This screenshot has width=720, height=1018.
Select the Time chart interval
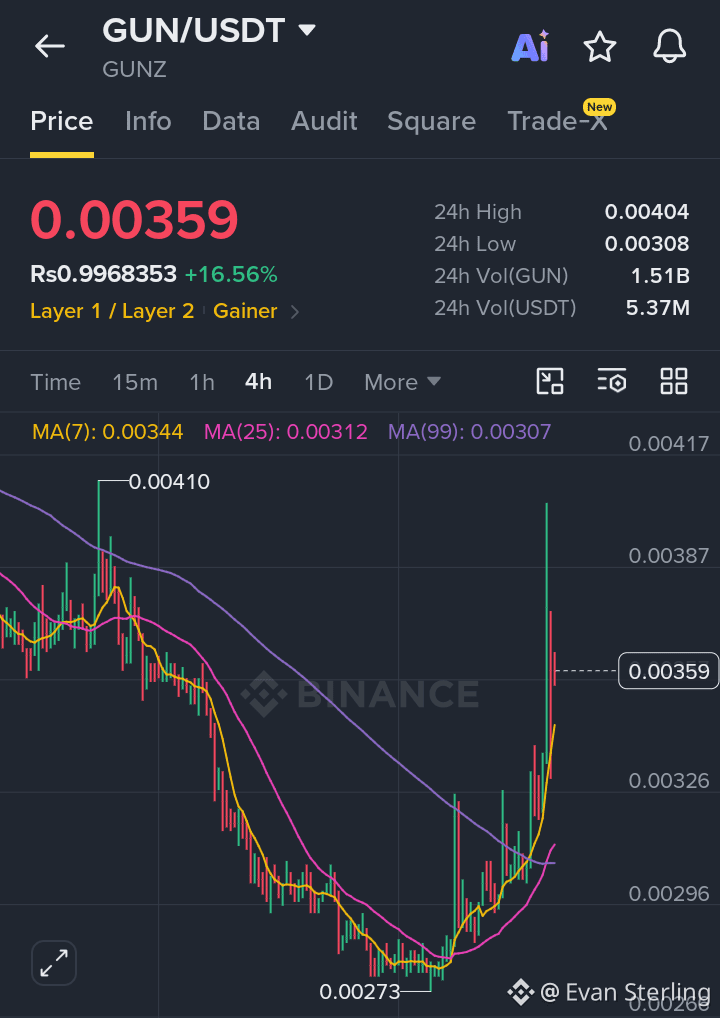coord(55,382)
